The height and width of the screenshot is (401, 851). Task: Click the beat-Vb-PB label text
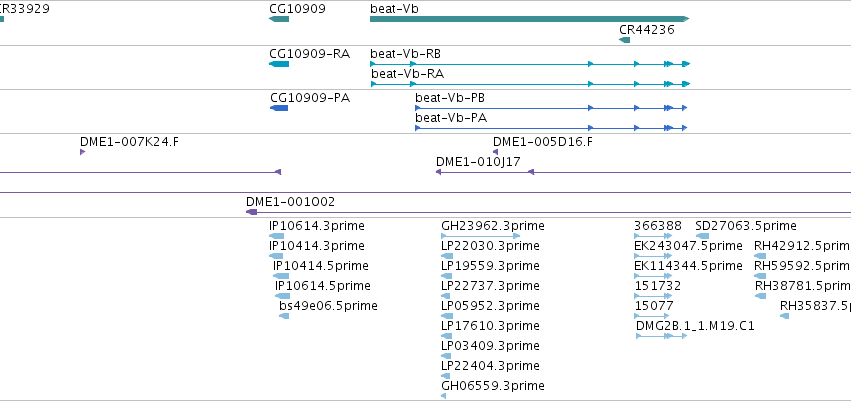(450, 98)
